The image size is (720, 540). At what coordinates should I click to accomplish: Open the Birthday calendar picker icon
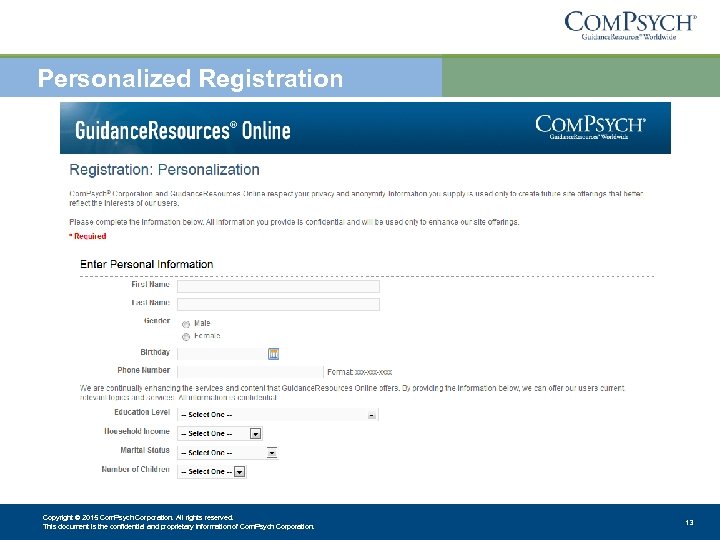(273, 354)
